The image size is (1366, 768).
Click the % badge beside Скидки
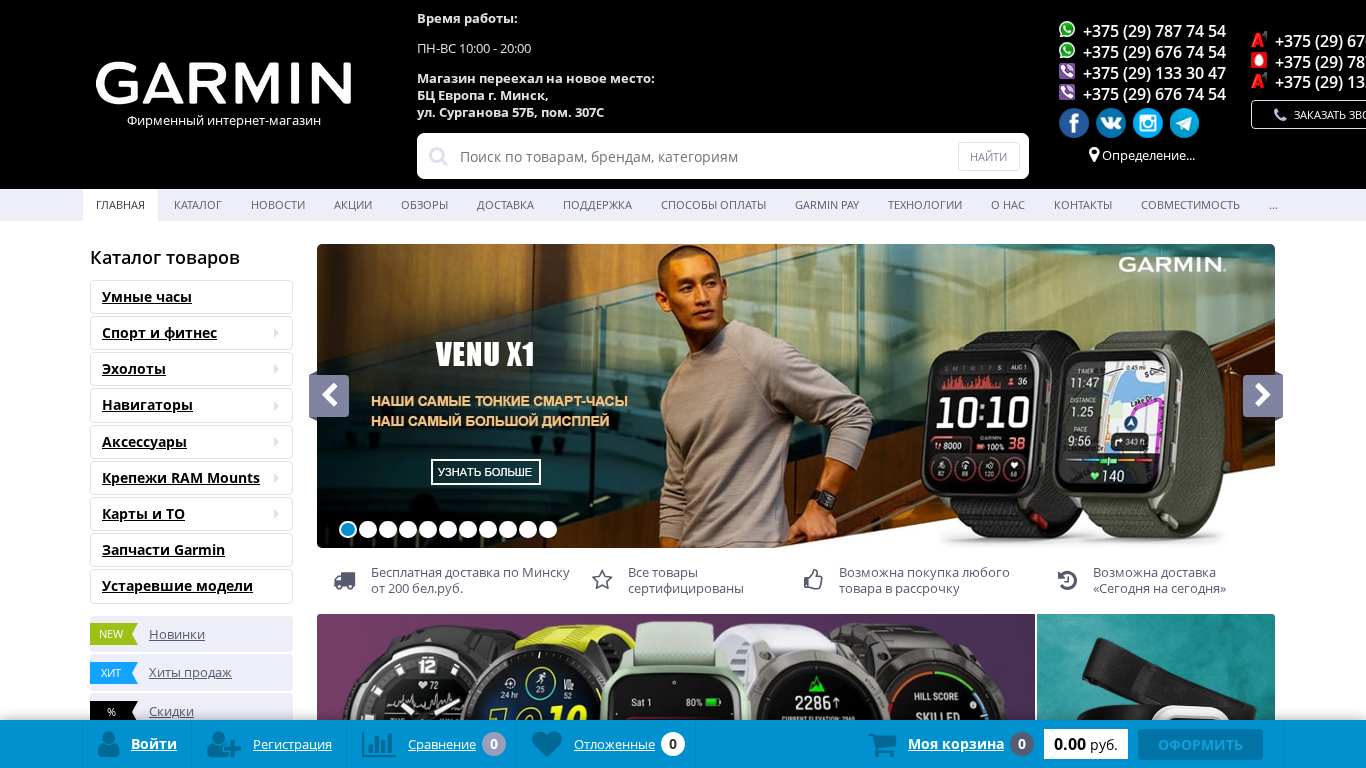pos(113,711)
